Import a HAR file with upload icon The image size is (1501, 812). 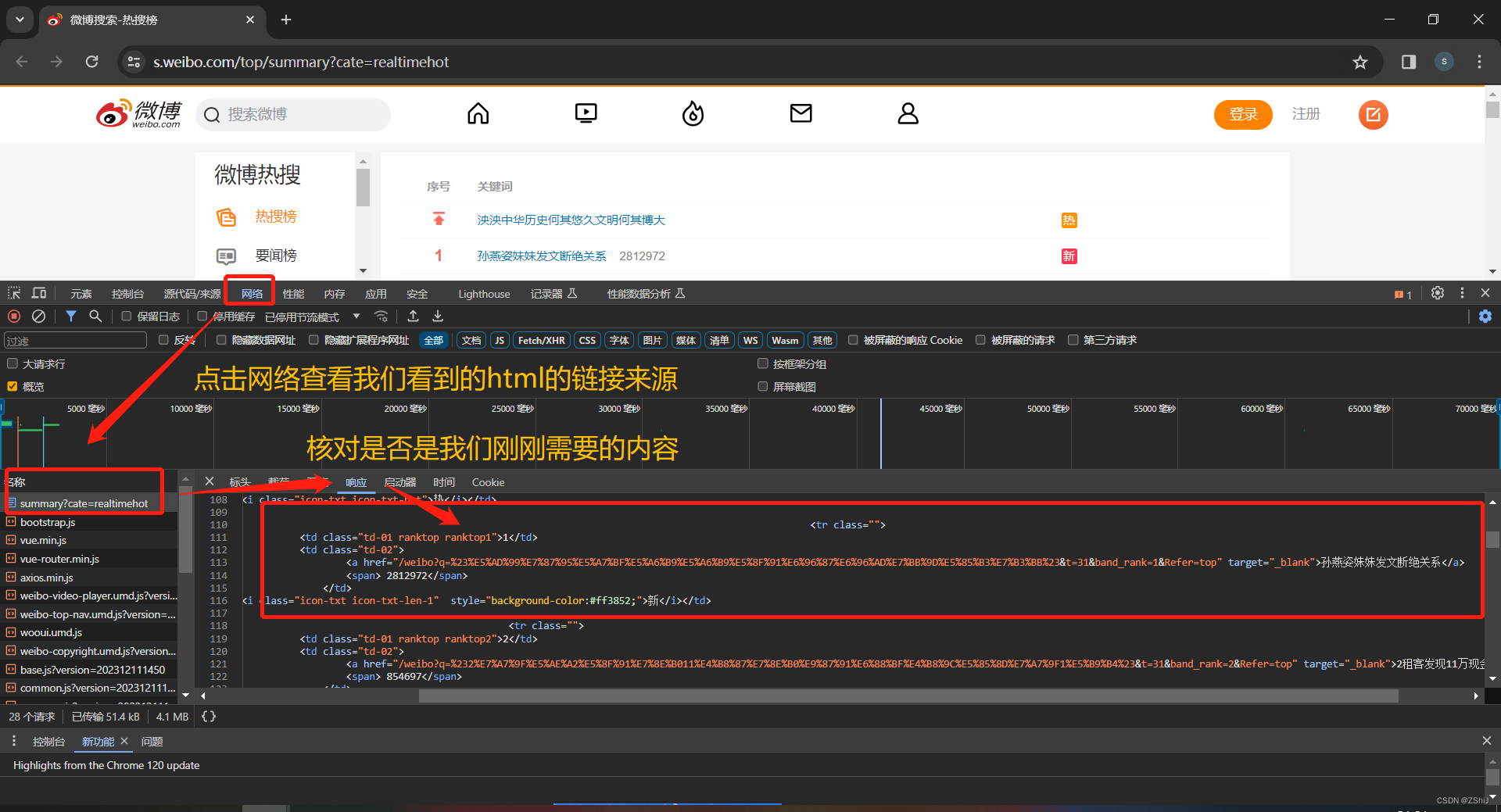(414, 317)
